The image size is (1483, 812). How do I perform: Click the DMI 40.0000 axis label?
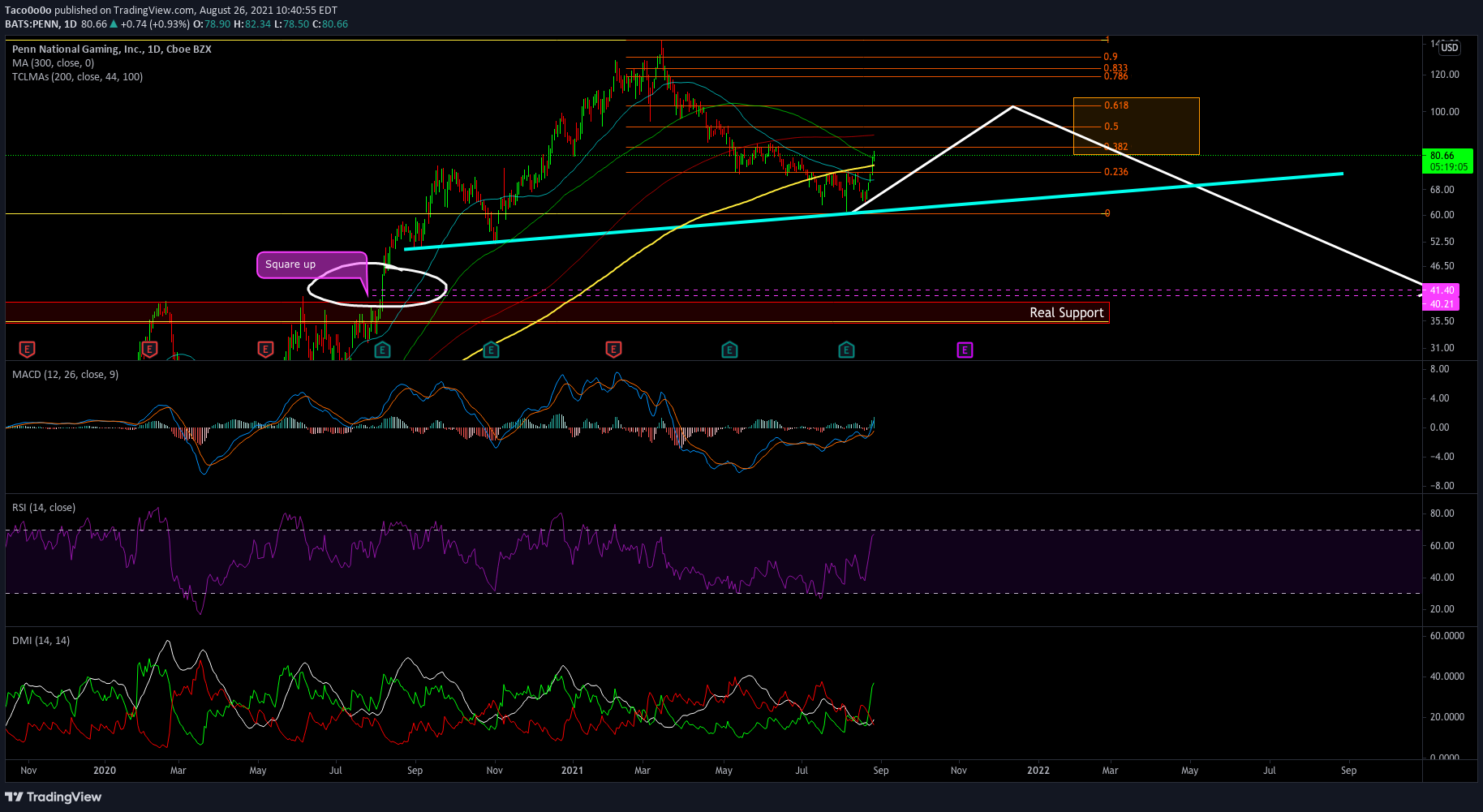point(1446,677)
